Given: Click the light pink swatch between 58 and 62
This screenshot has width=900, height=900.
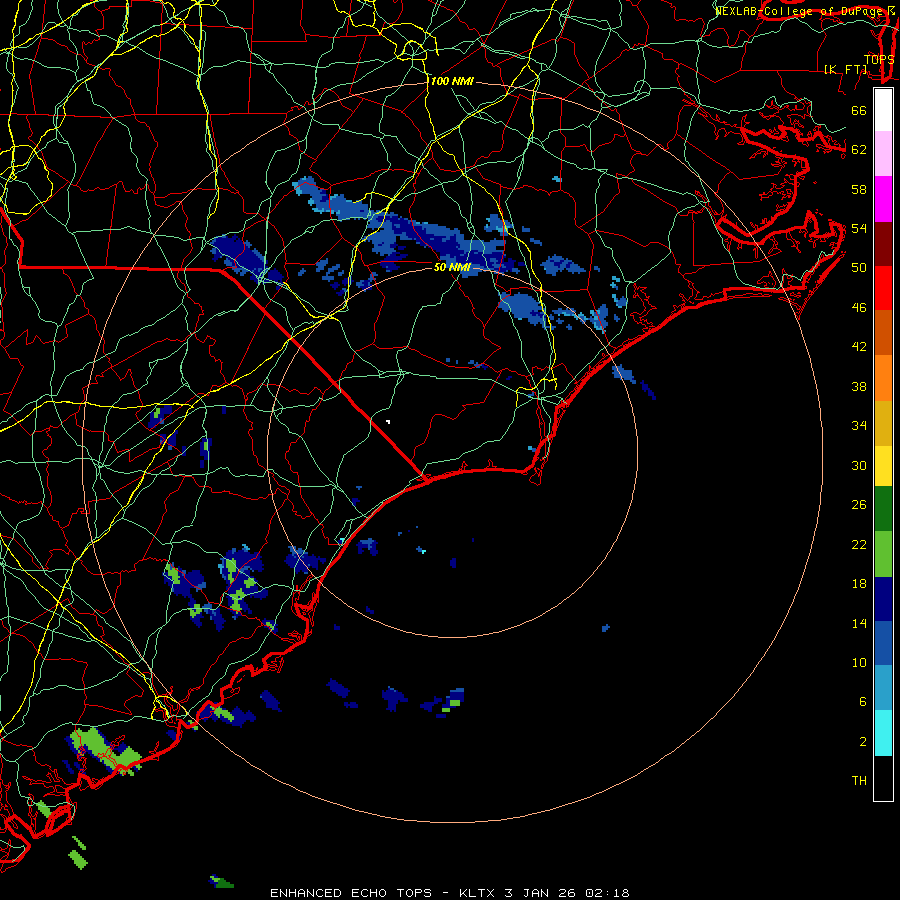Looking at the screenshot, I should [883, 154].
